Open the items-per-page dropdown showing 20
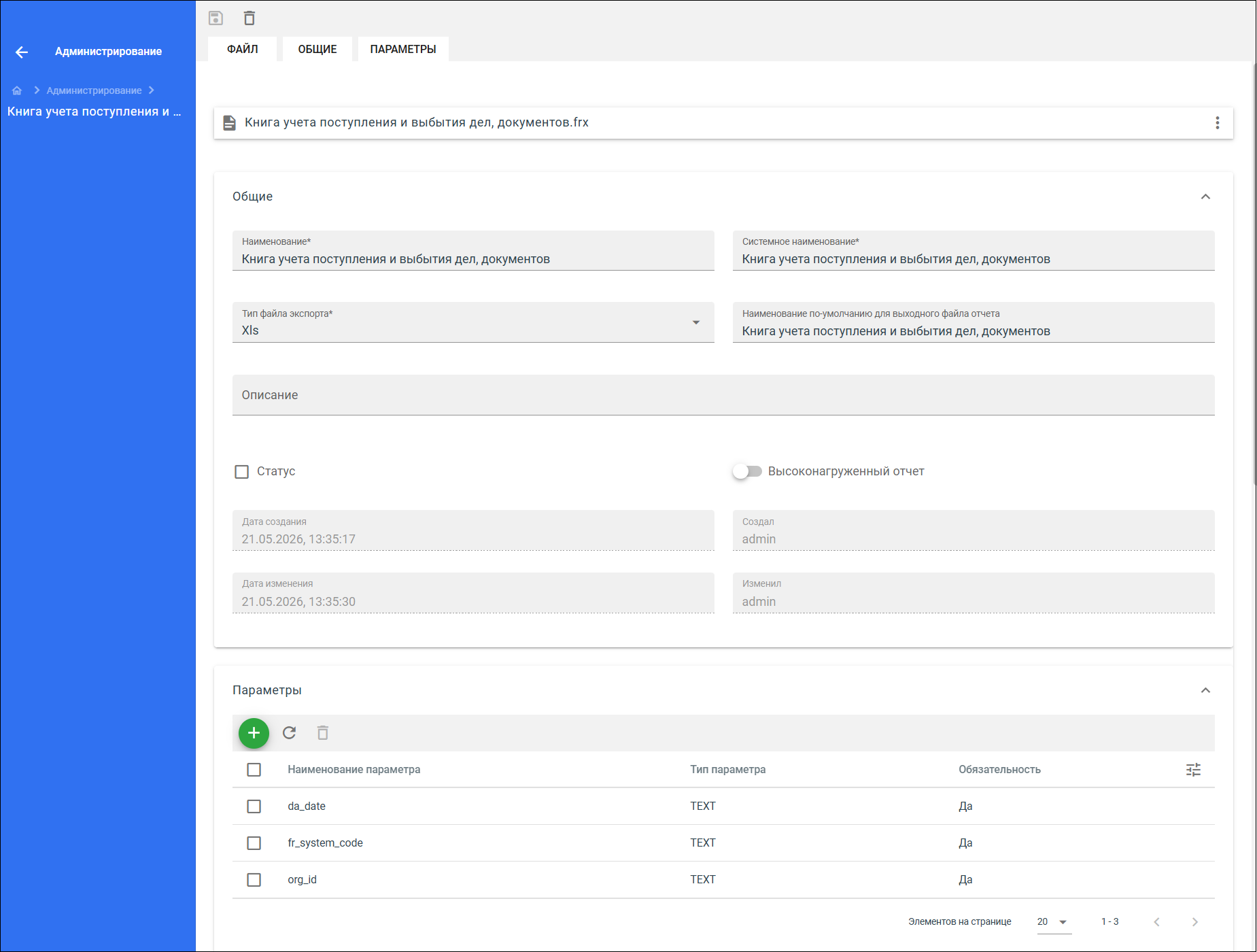The width and height of the screenshot is (1257, 952). (x=1054, y=922)
